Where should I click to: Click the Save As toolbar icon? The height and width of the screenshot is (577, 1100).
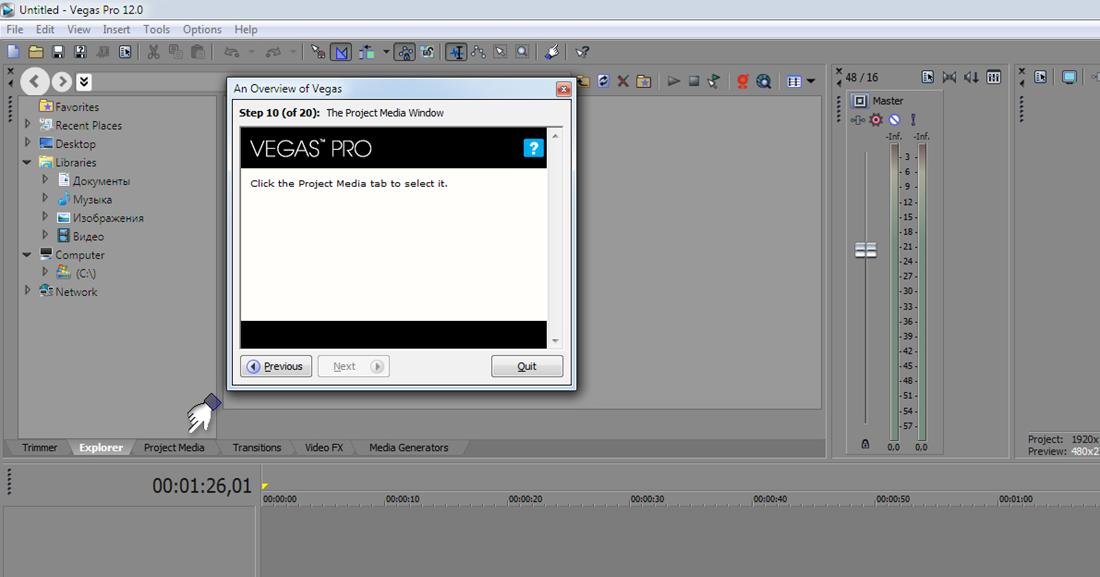tap(81, 52)
